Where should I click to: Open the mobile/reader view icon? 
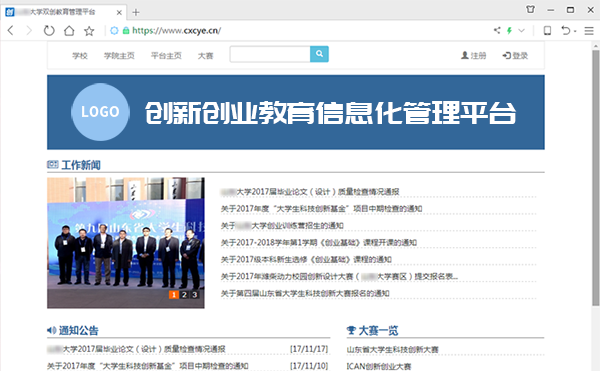[548, 31]
